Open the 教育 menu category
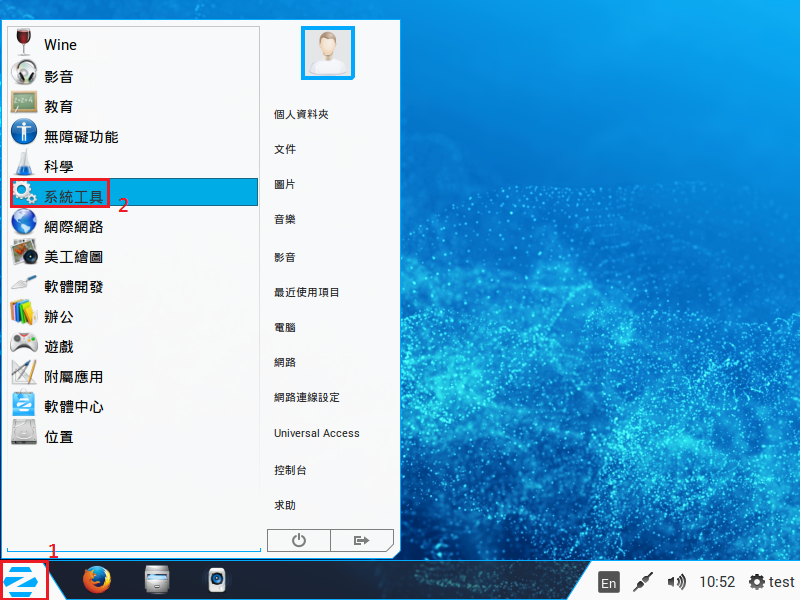800x600 pixels. [134, 106]
